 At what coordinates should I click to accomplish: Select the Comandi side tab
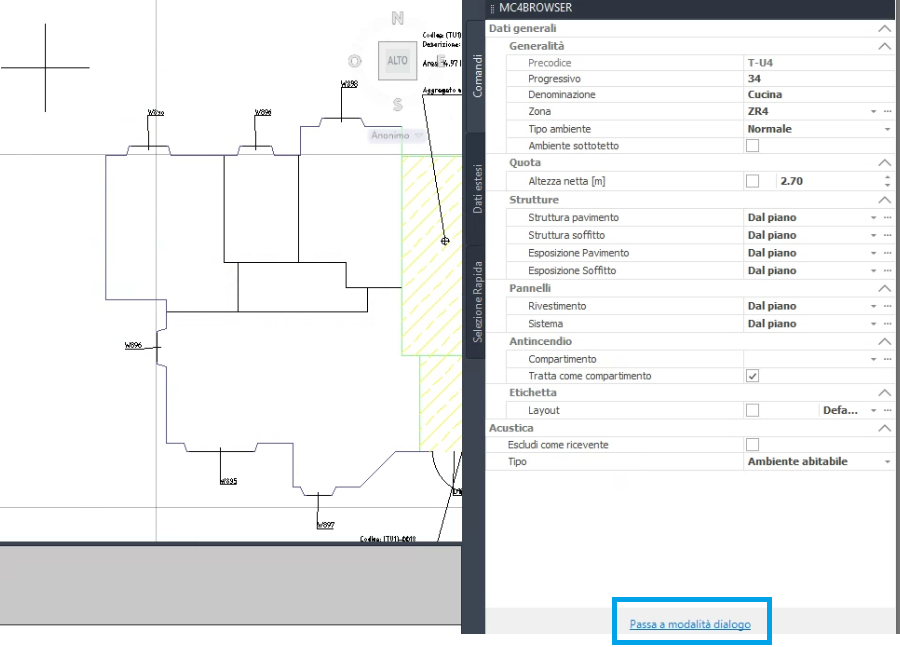coord(477,75)
